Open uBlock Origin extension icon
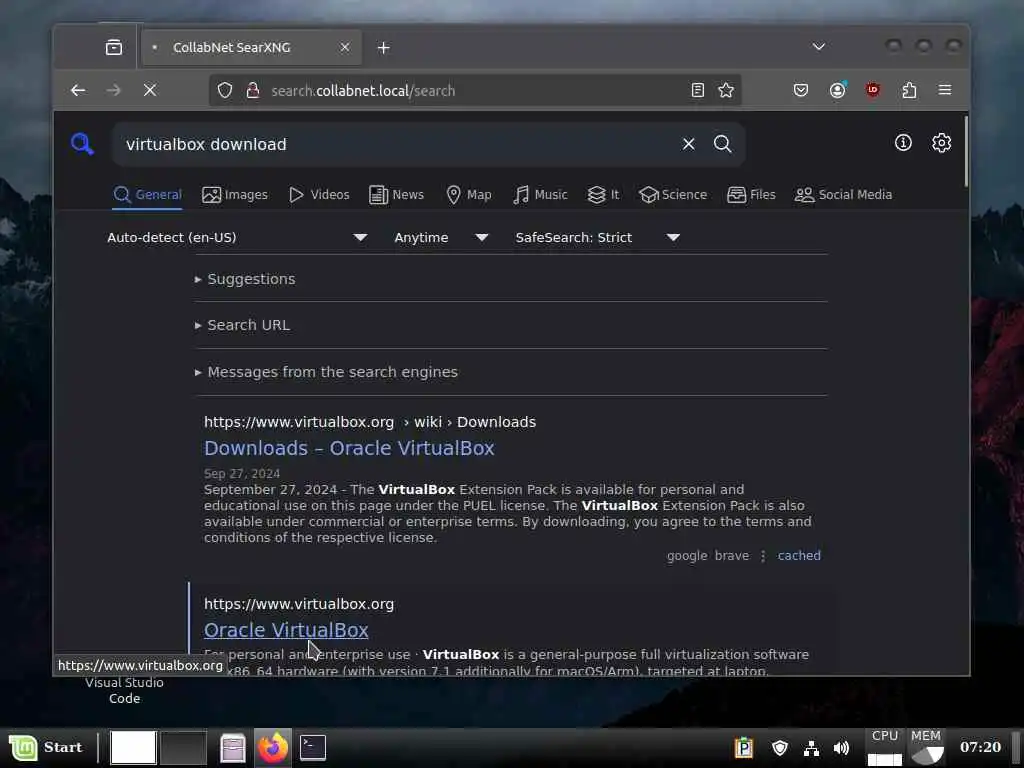Screen dimensions: 1024x768 (872, 90)
